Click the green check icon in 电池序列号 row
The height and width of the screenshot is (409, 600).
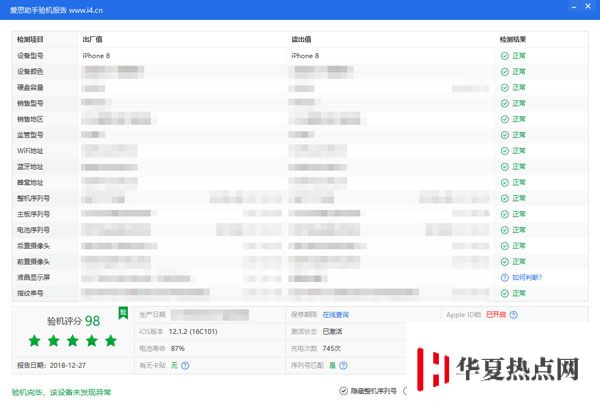click(x=505, y=230)
